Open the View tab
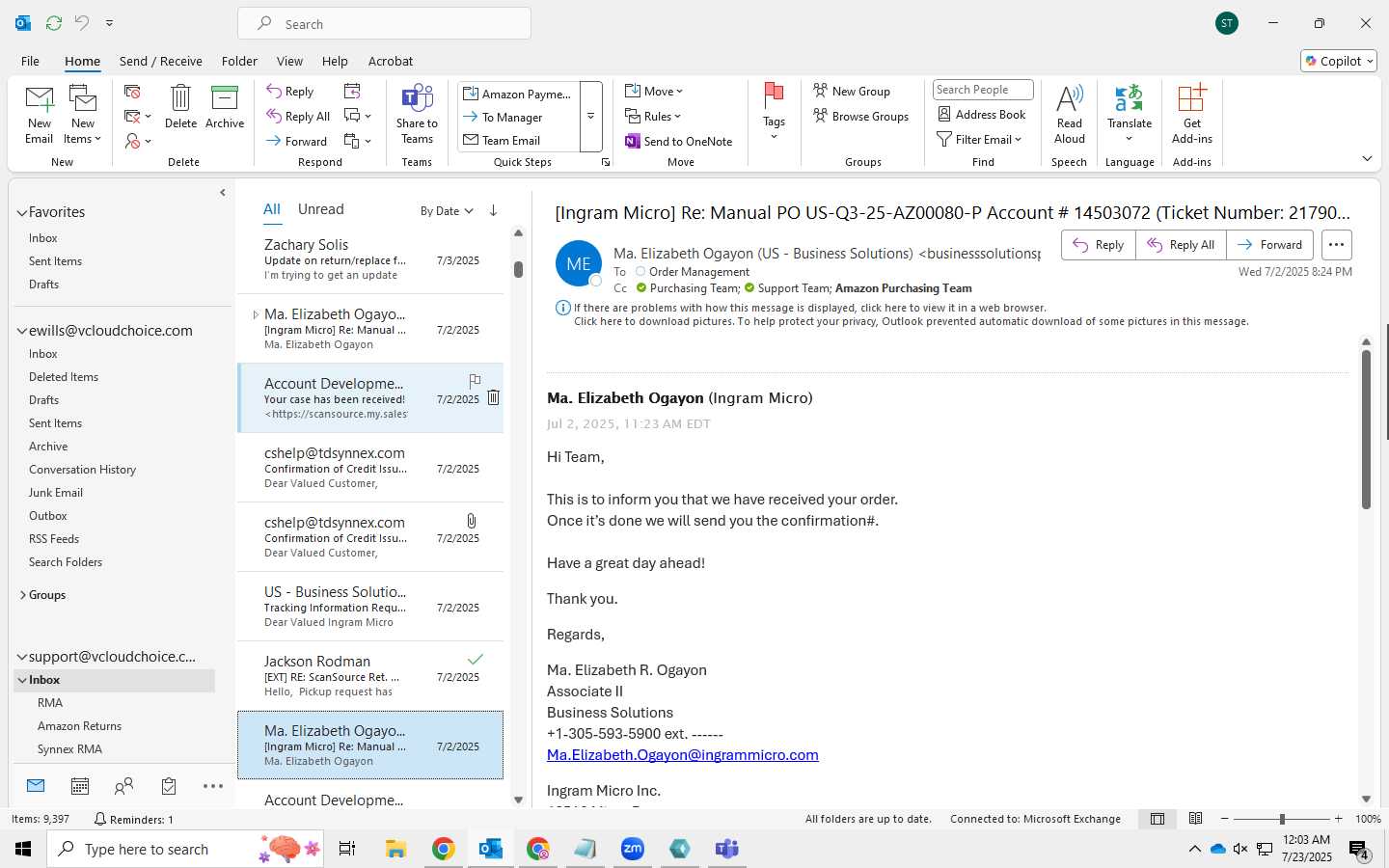Screen dimensions: 1389x868 tap(289, 61)
